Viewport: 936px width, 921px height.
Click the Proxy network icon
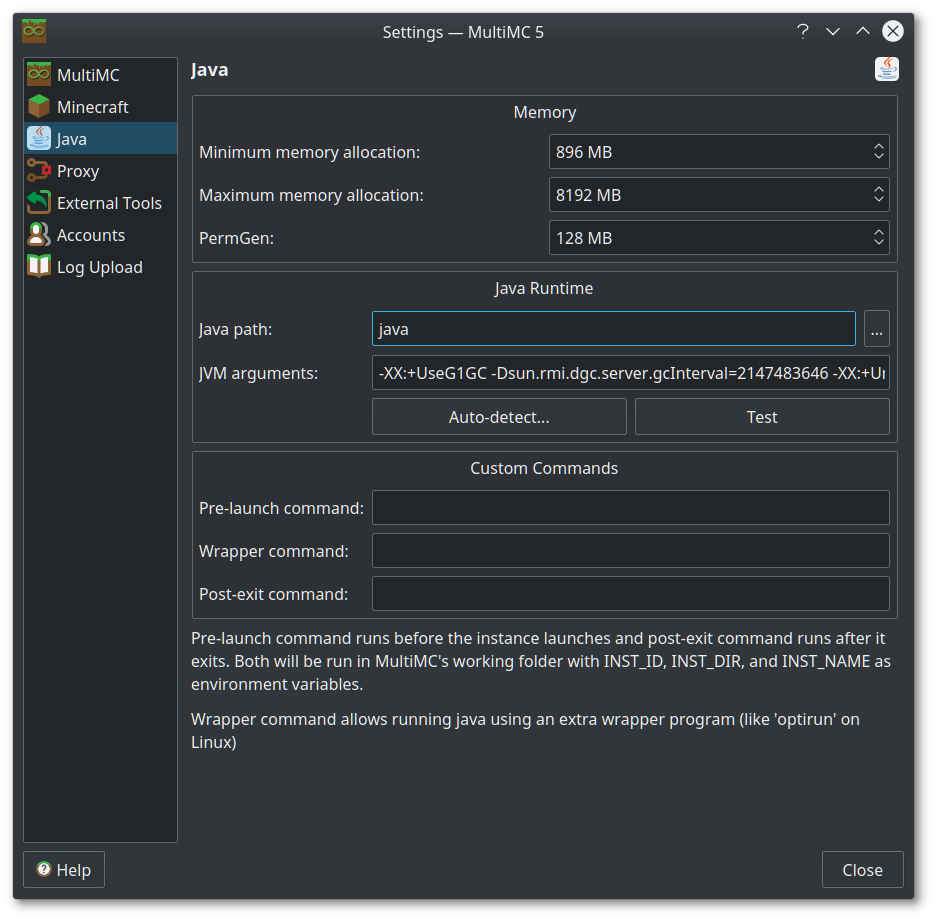39,171
